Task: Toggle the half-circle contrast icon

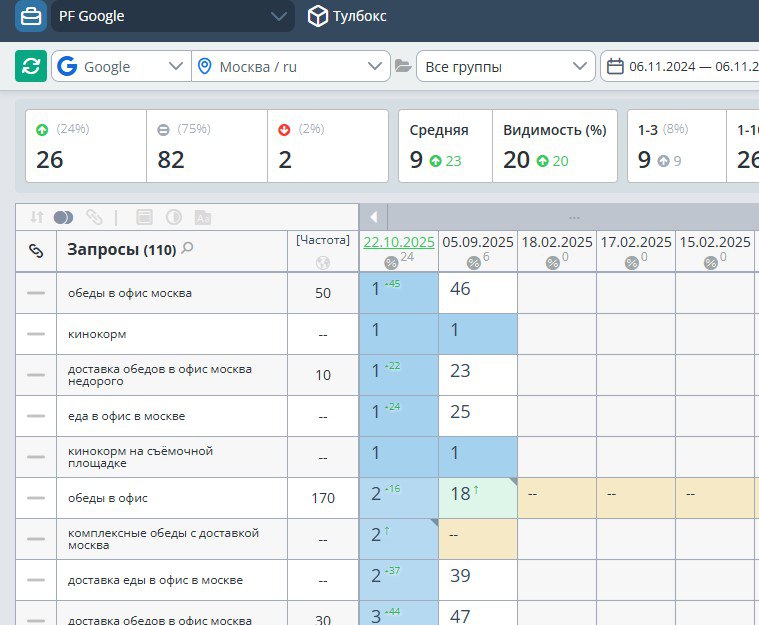Action: pos(173,217)
